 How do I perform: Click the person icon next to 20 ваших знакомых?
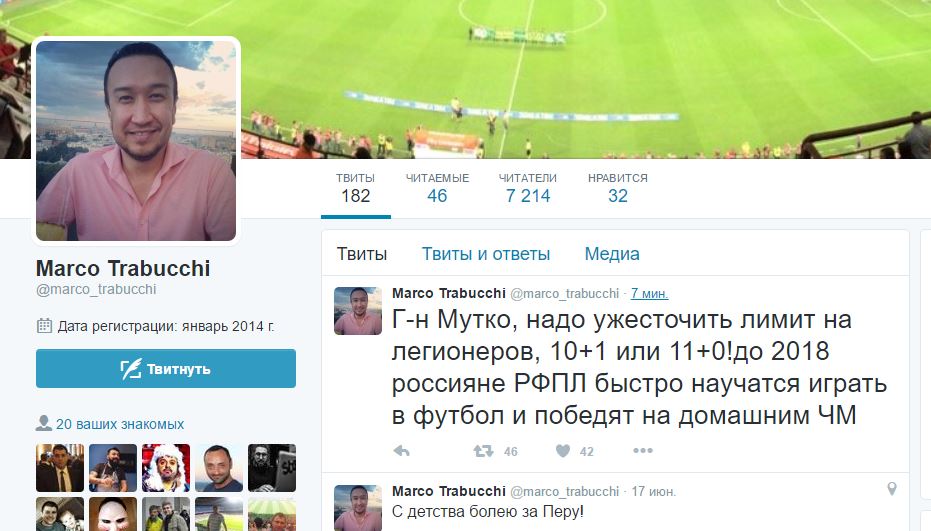point(43,423)
